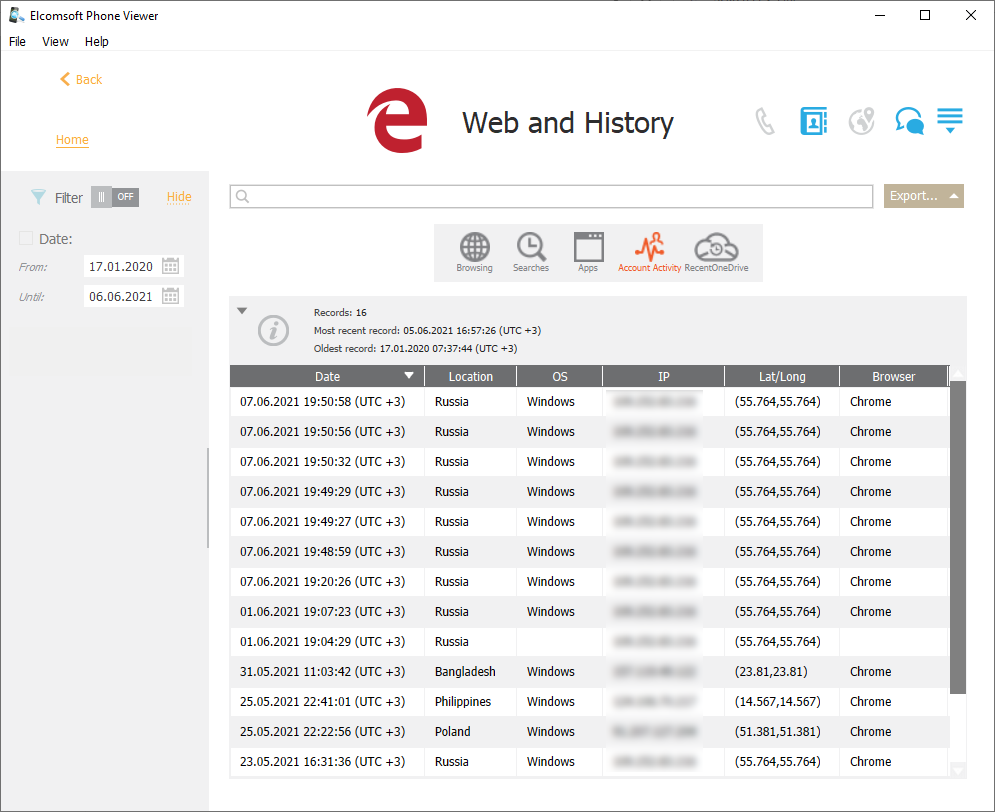This screenshot has width=995, height=812.
Task: Sort by IP column header
Action: [664, 376]
